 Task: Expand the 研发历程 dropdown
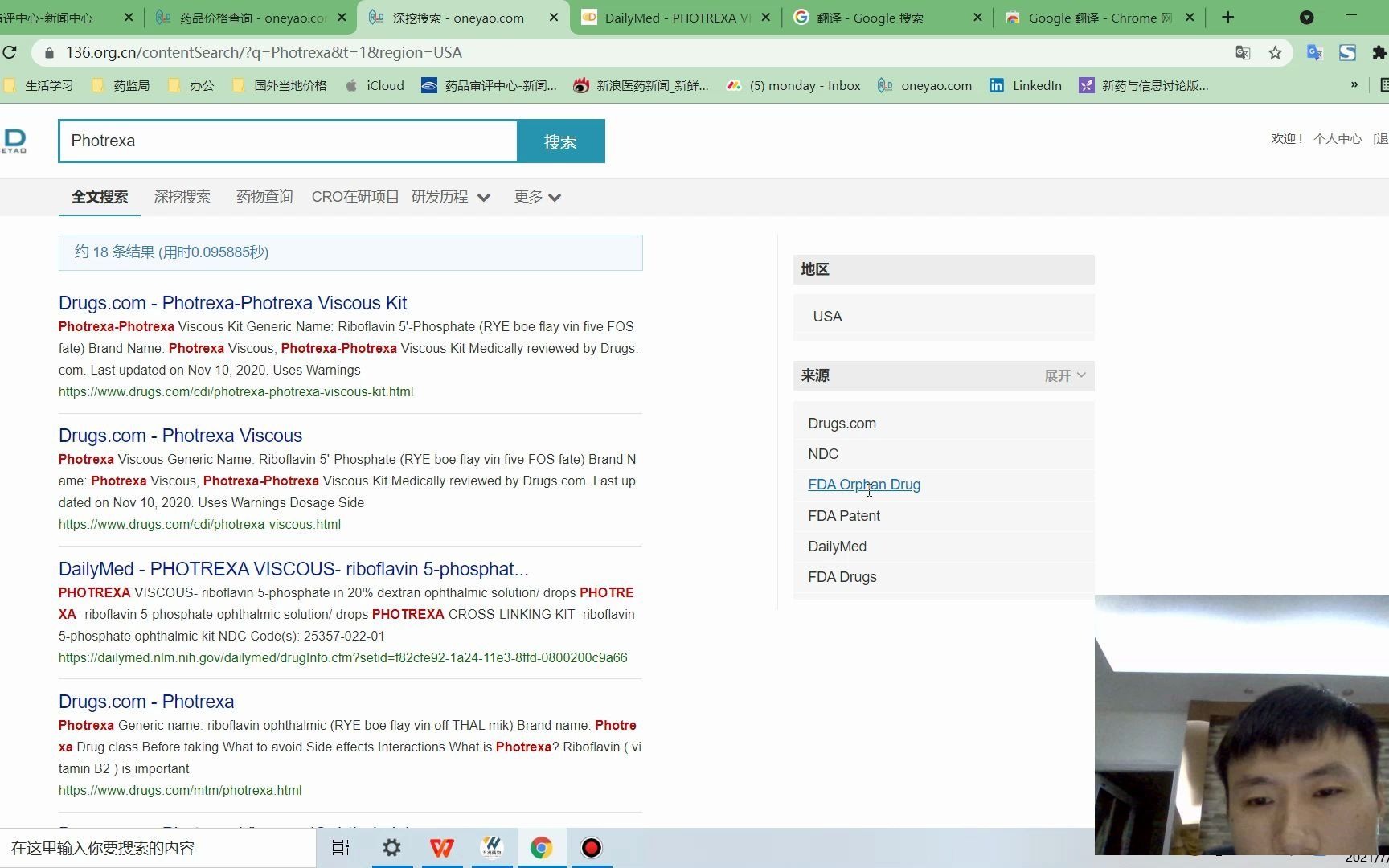[x=450, y=197]
